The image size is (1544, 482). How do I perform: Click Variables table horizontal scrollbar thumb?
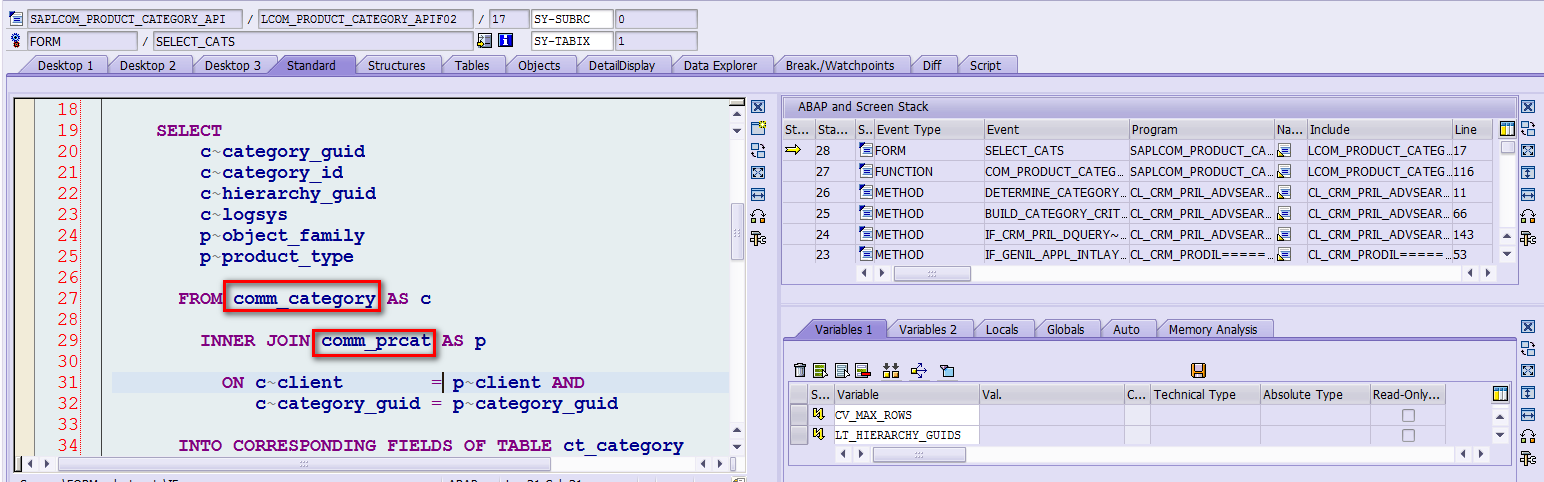[x=919, y=454]
